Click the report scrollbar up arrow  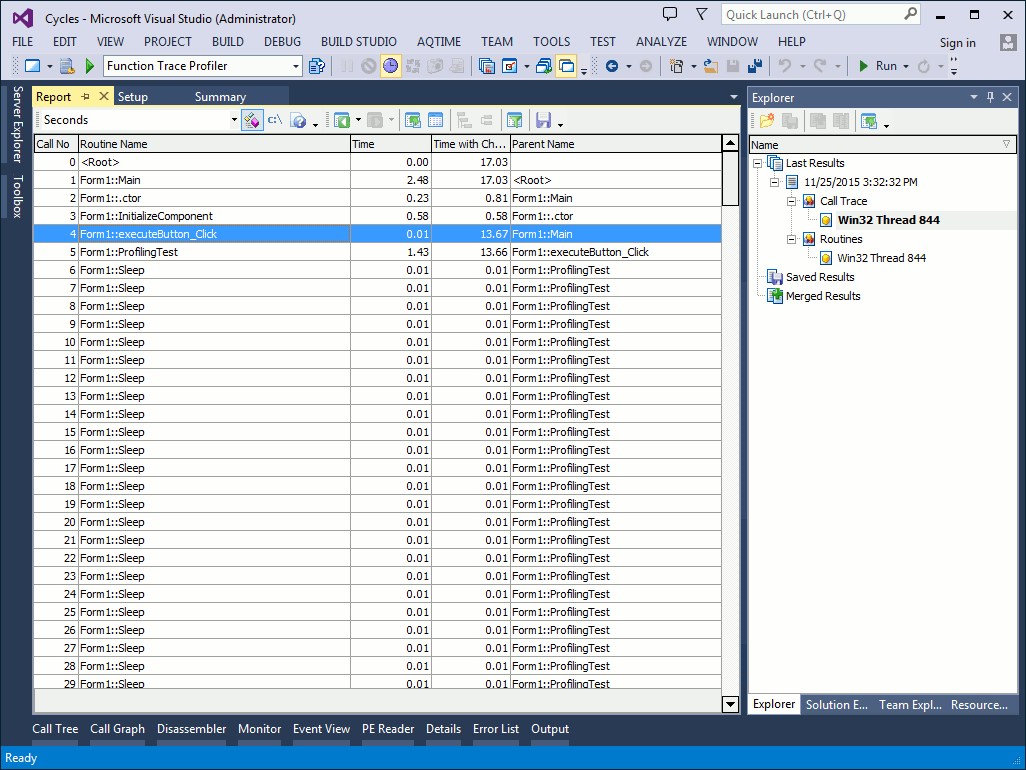pos(730,143)
